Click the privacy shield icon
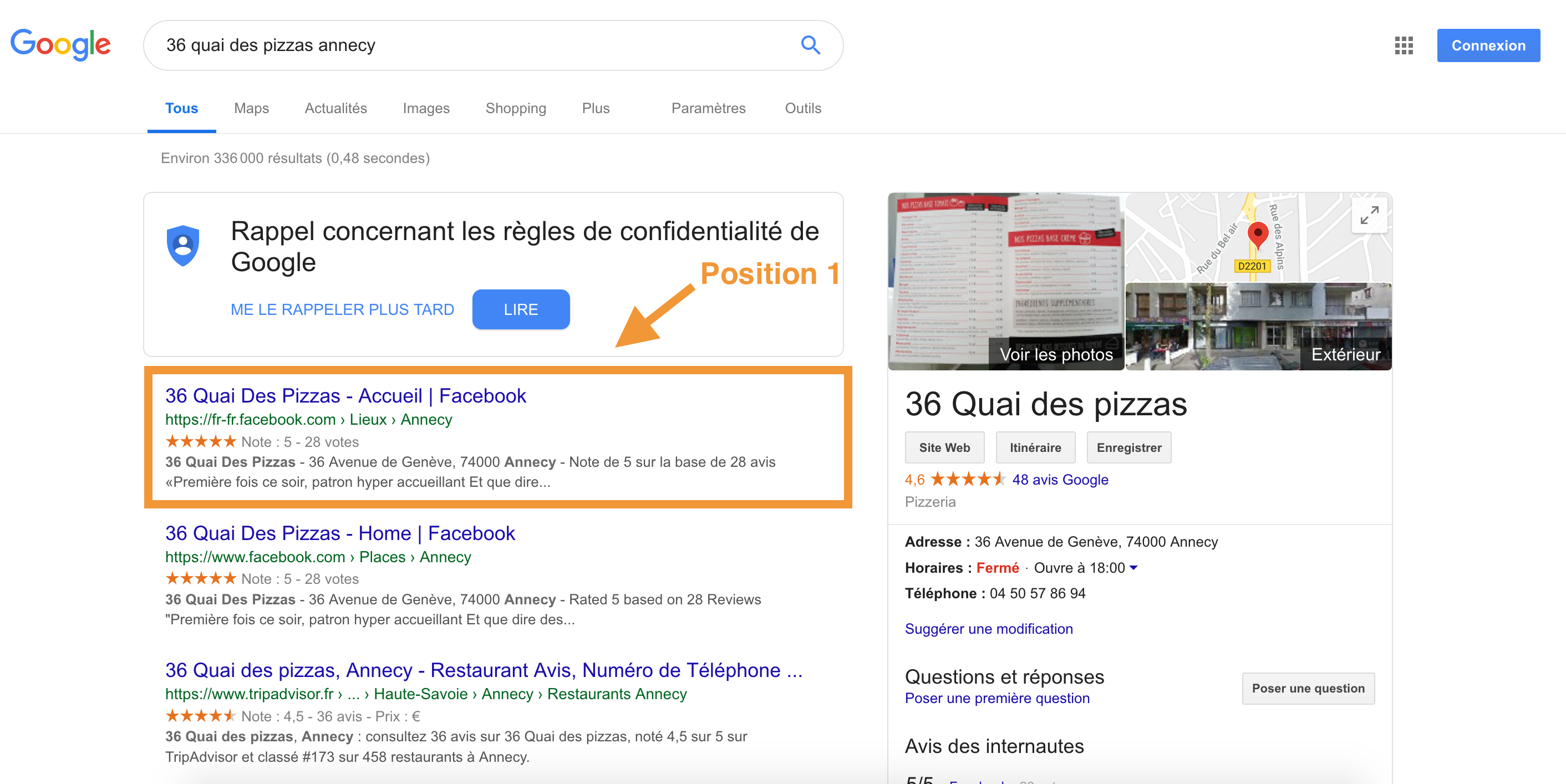 coord(183,245)
